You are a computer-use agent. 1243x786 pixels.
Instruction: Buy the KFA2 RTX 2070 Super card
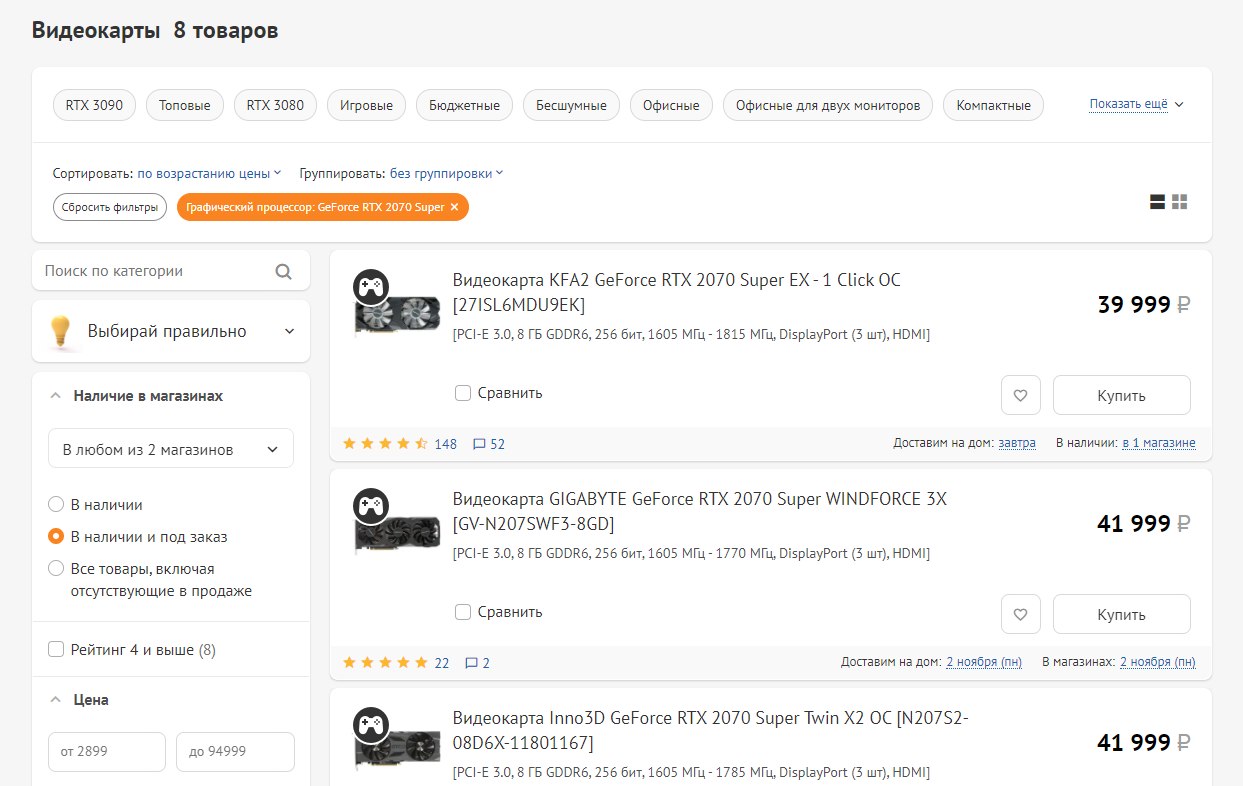coord(1121,395)
